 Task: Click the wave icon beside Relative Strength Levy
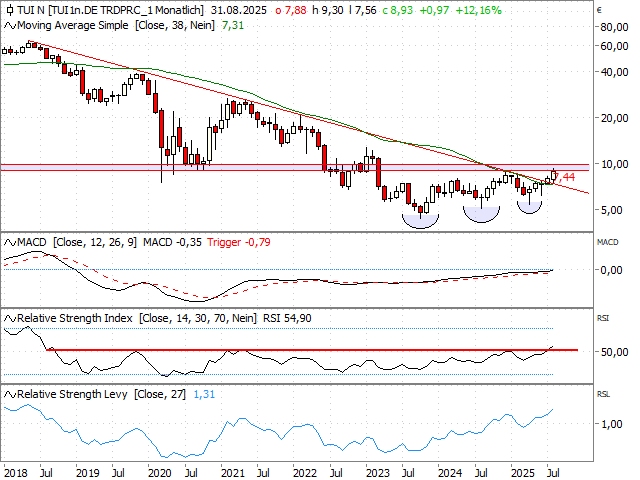click(10, 395)
